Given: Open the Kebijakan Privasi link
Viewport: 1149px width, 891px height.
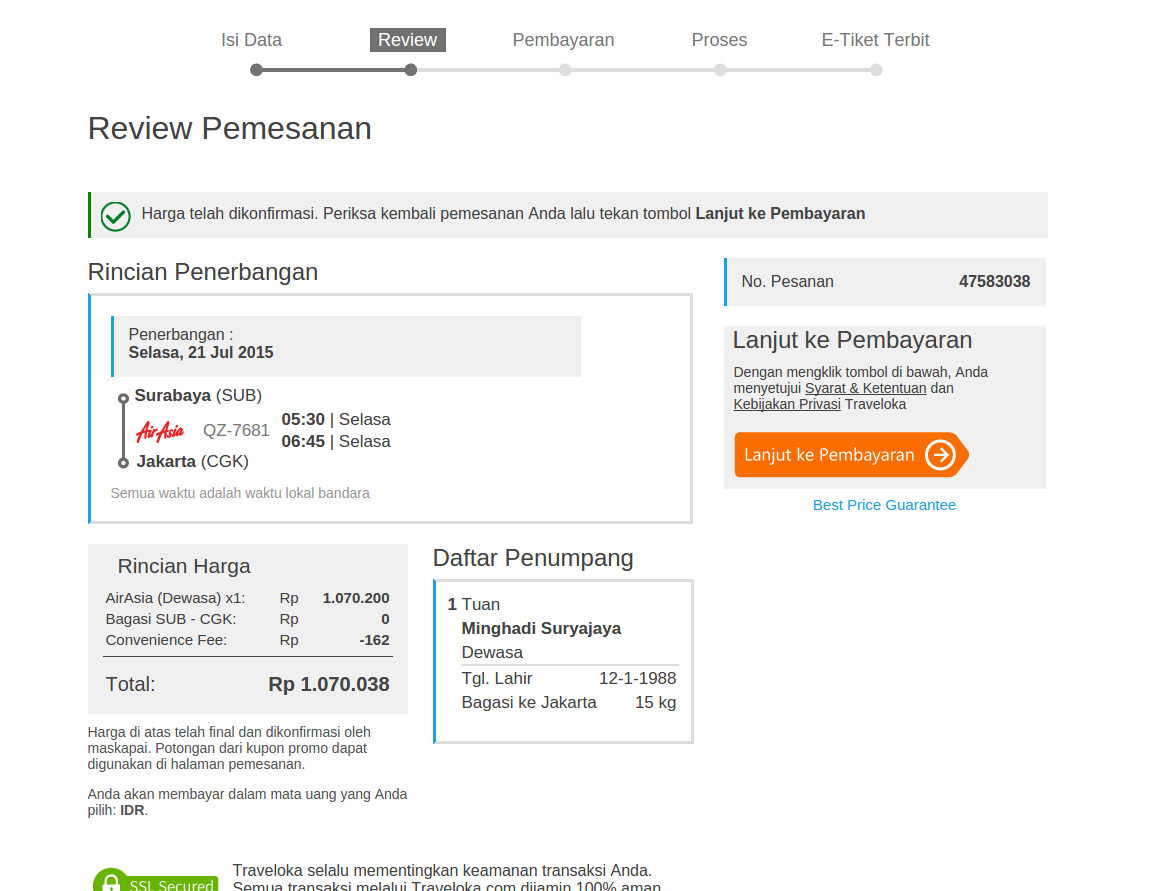Looking at the screenshot, I should [786, 404].
